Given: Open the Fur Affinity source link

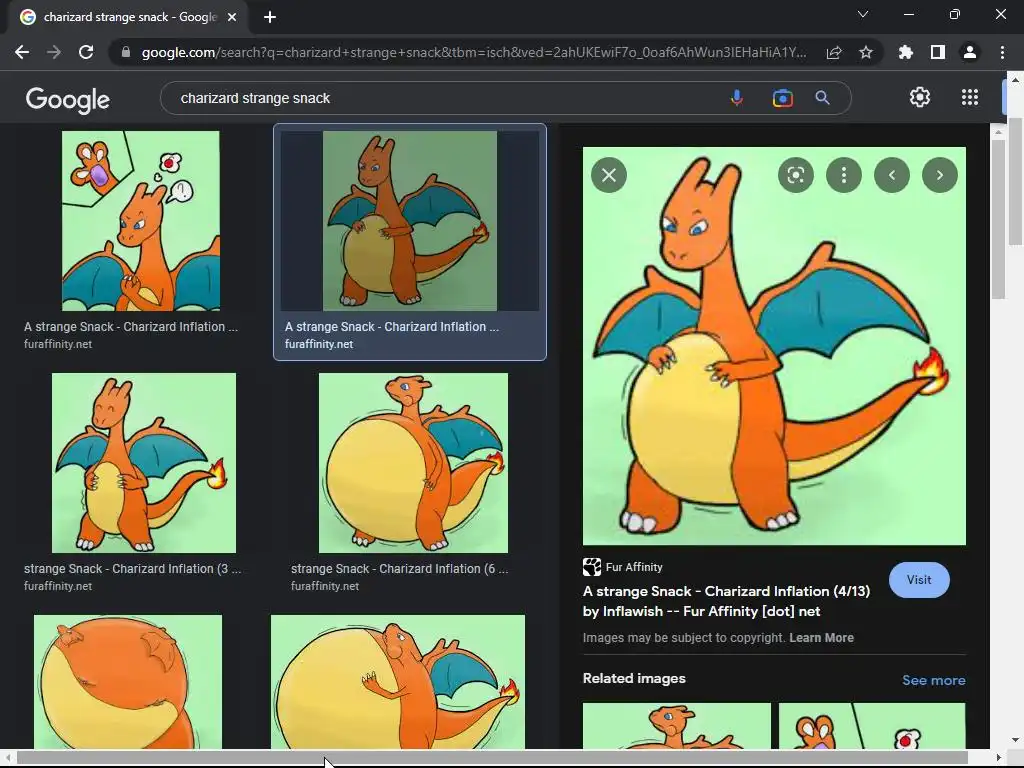Looking at the screenshot, I should (622, 567).
